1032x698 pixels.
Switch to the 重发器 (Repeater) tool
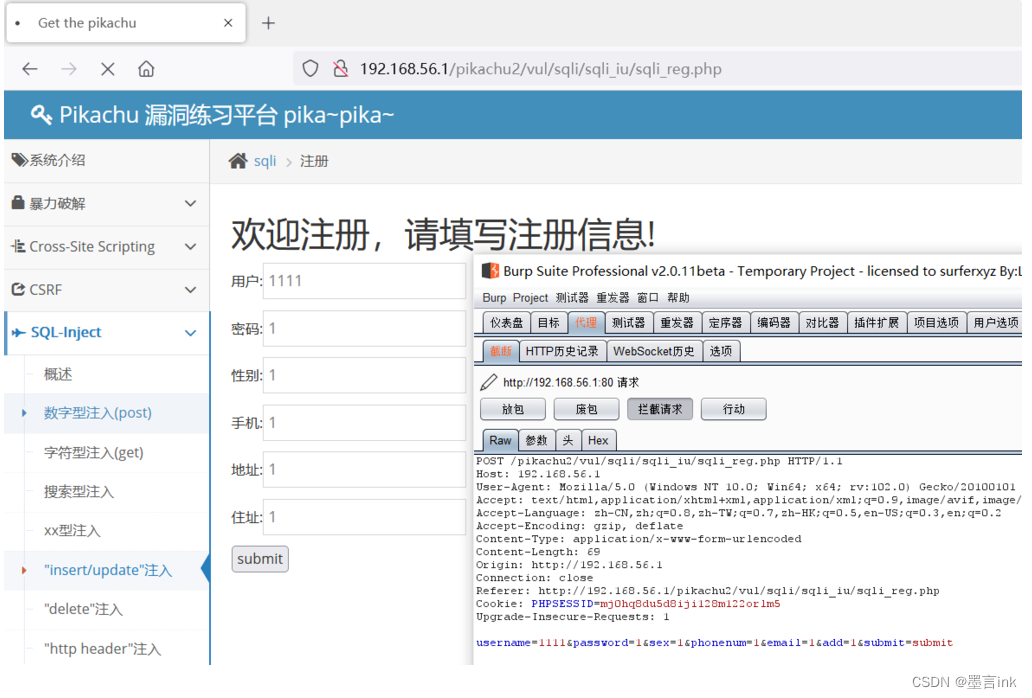(677, 322)
